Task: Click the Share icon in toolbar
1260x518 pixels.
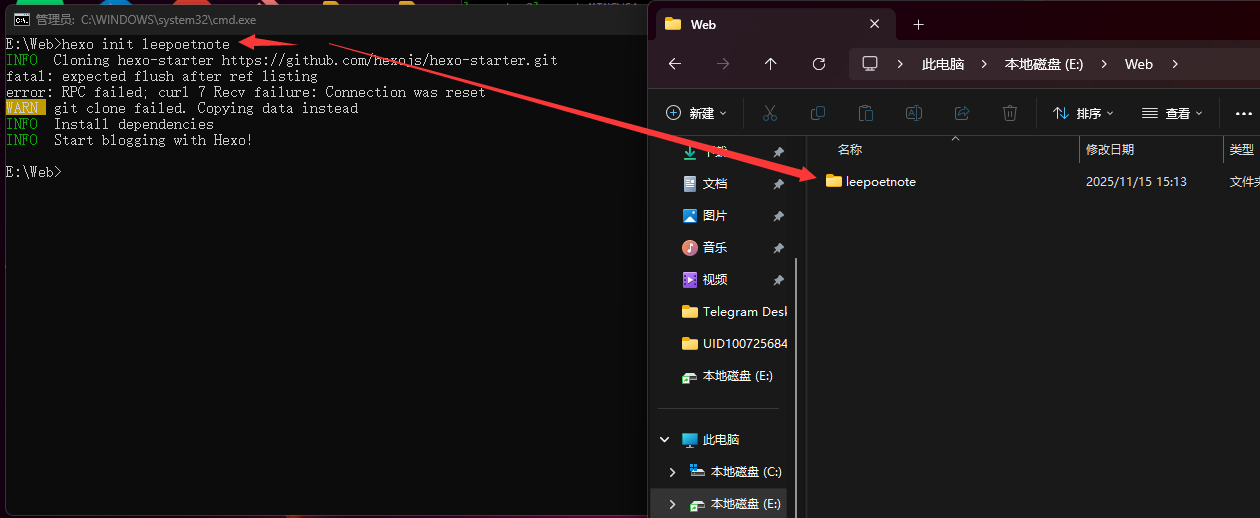Action: 962,113
